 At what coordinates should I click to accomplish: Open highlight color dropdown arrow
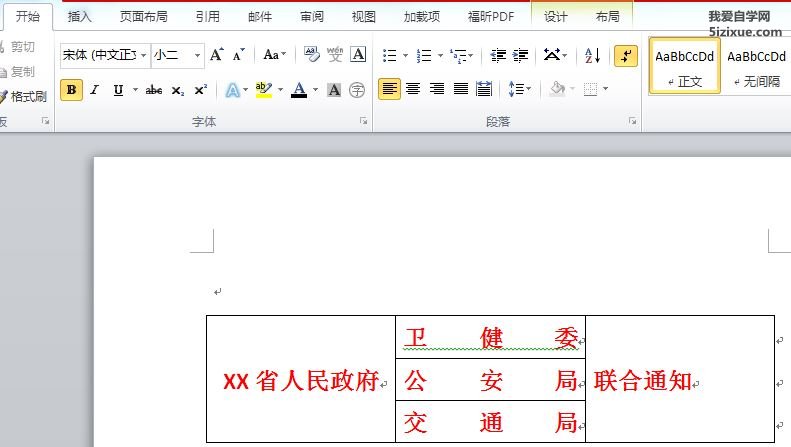(280, 90)
